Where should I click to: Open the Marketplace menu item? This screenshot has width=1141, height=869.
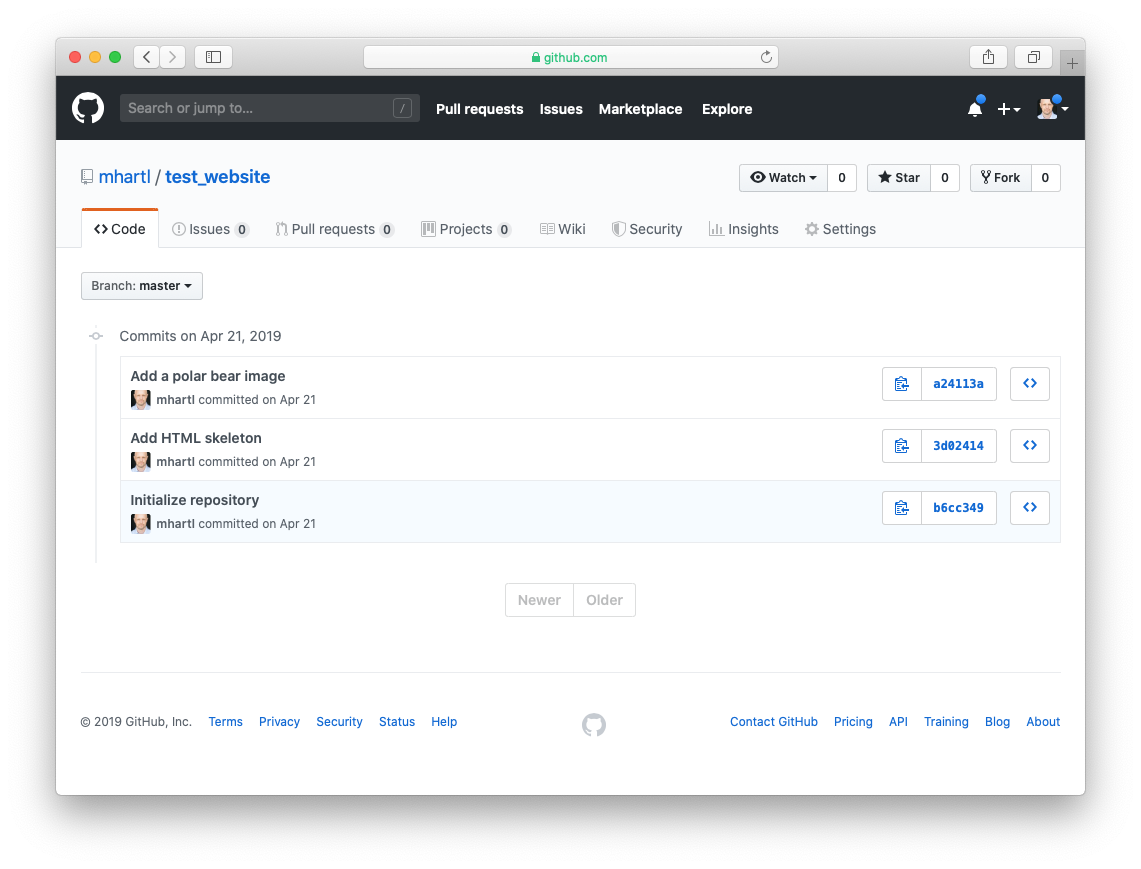[640, 109]
